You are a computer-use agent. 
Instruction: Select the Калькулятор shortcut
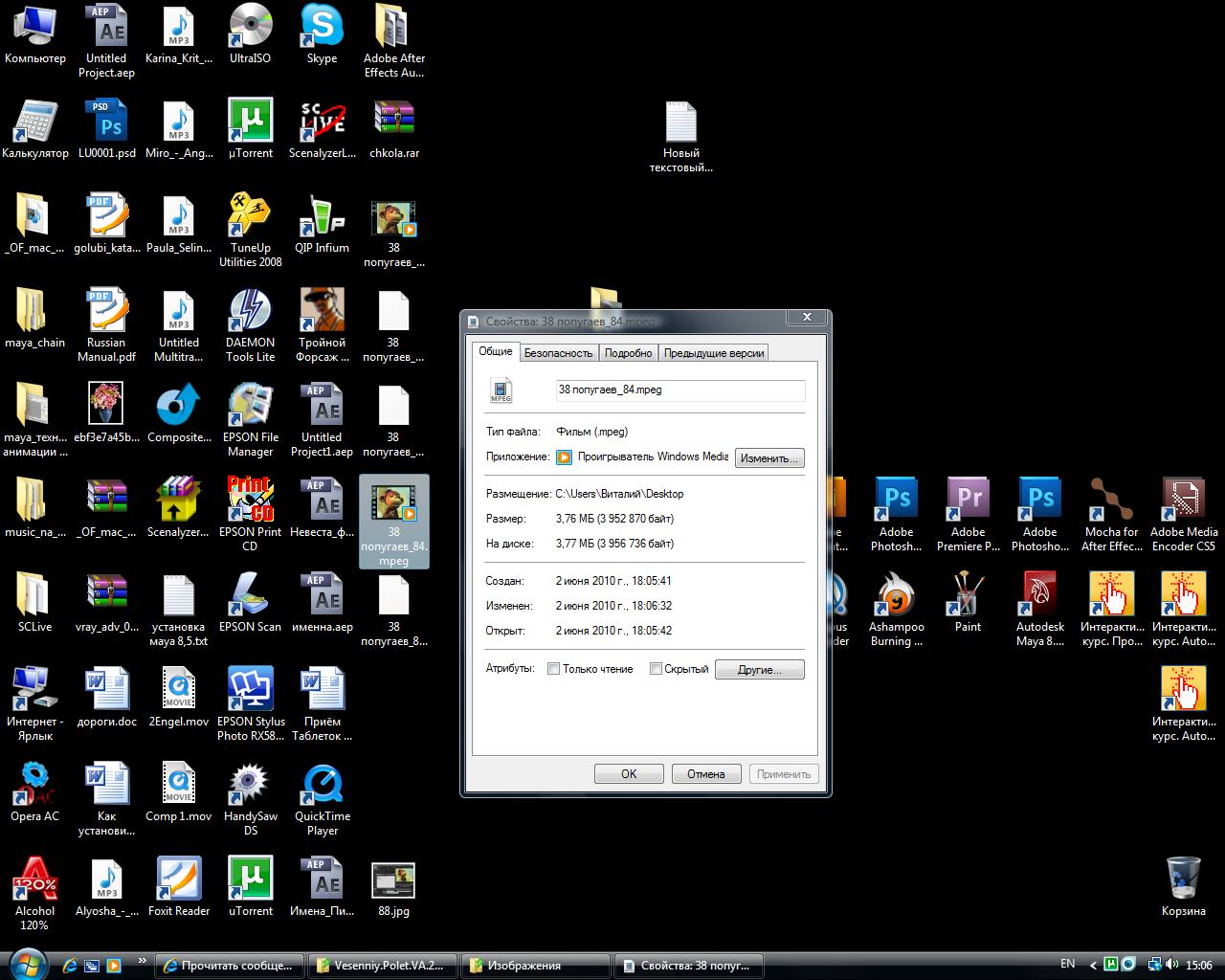click(34, 129)
